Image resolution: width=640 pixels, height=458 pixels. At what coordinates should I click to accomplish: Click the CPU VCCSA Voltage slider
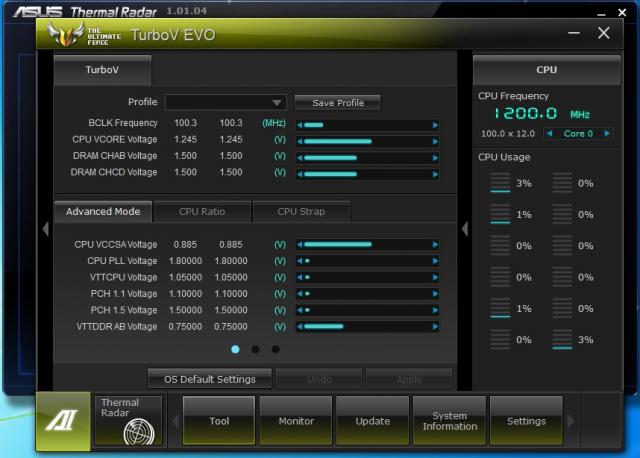pos(367,244)
